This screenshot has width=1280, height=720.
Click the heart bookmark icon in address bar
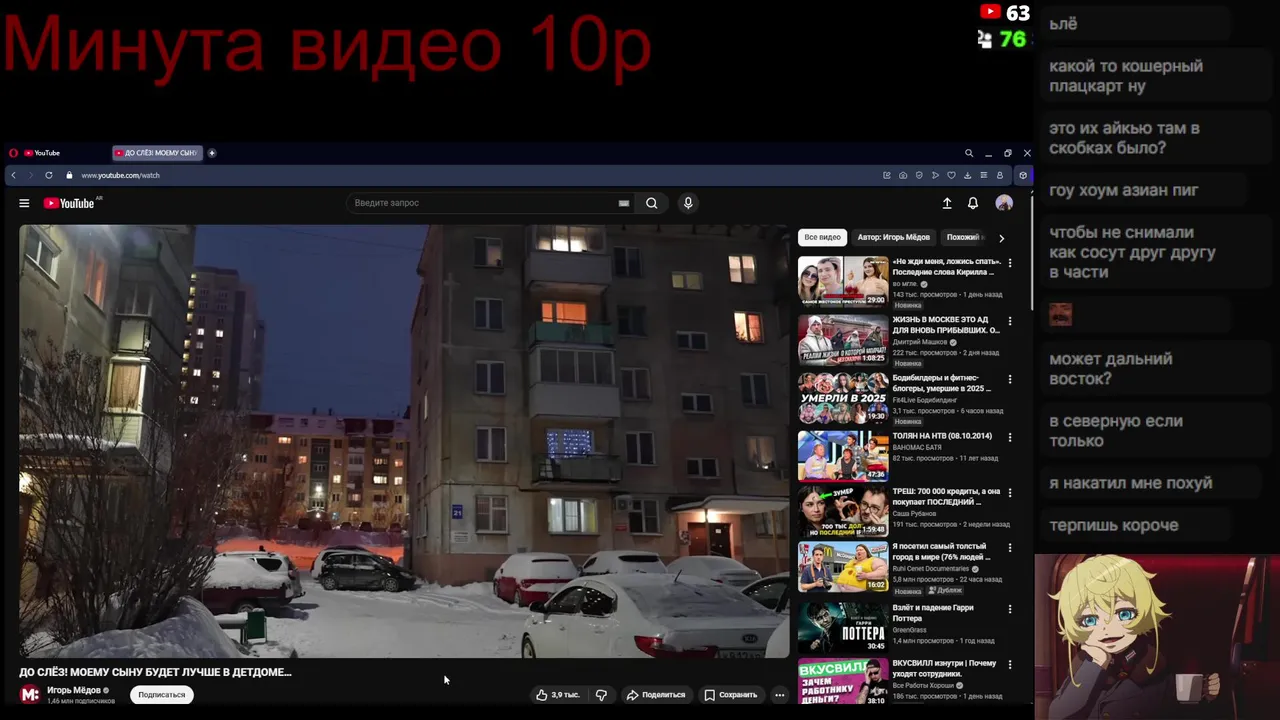click(x=951, y=175)
